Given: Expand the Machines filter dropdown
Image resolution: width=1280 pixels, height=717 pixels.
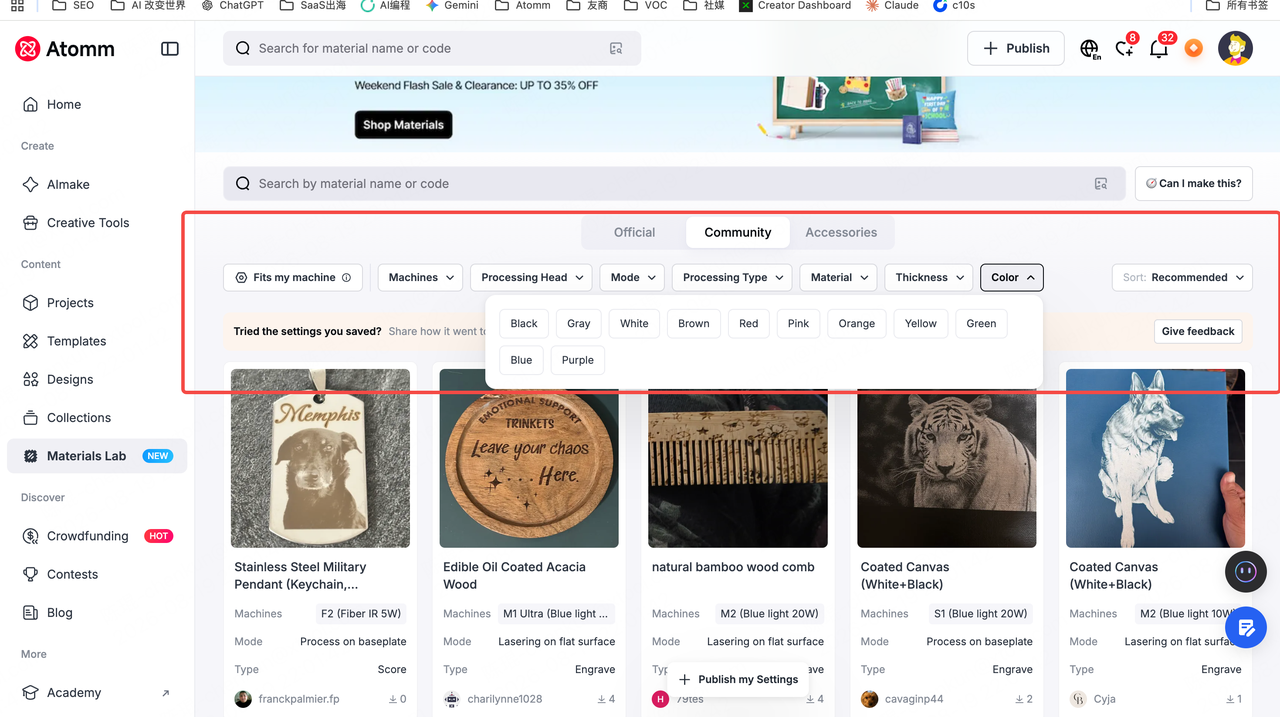Looking at the screenshot, I should [x=420, y=278].
